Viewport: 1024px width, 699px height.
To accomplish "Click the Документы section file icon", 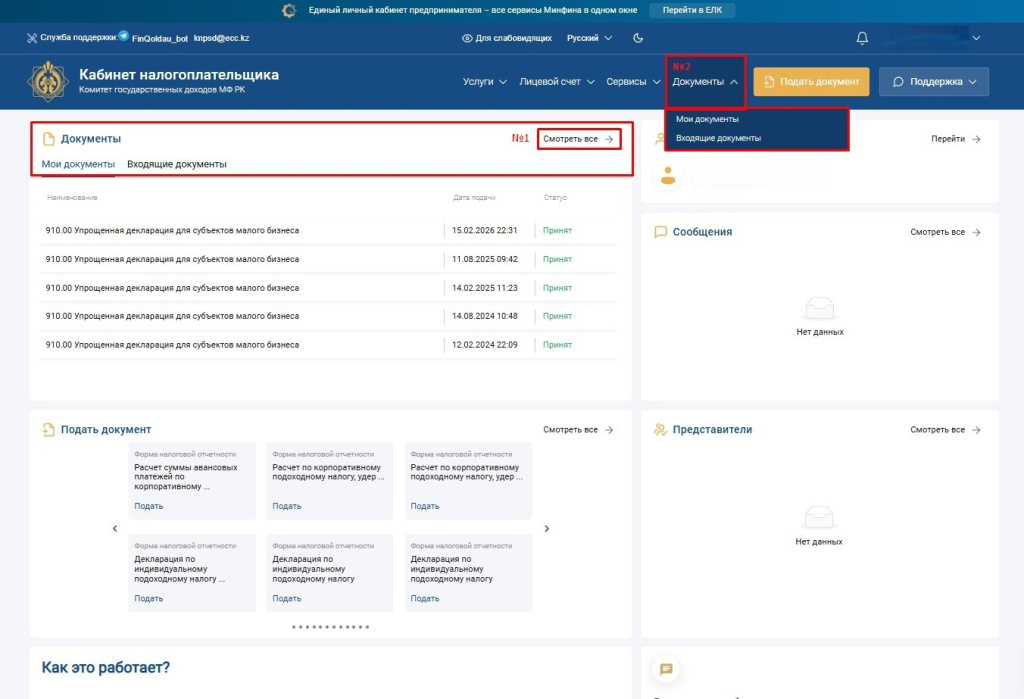I will [x=48, y=139].
